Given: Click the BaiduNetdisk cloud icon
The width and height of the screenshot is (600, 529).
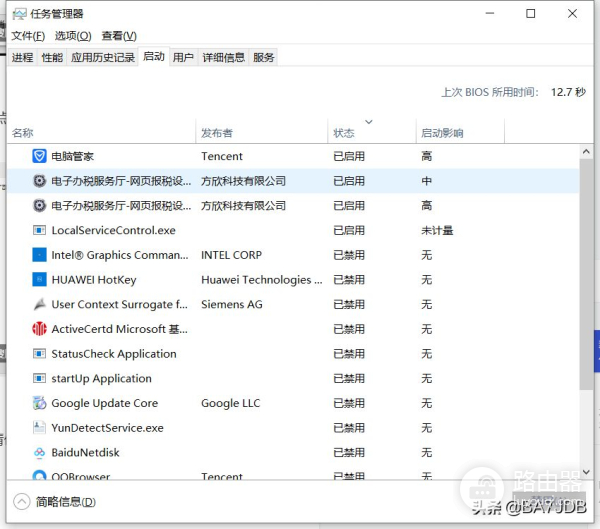Looking at the screenshot, I should [39, 452].
